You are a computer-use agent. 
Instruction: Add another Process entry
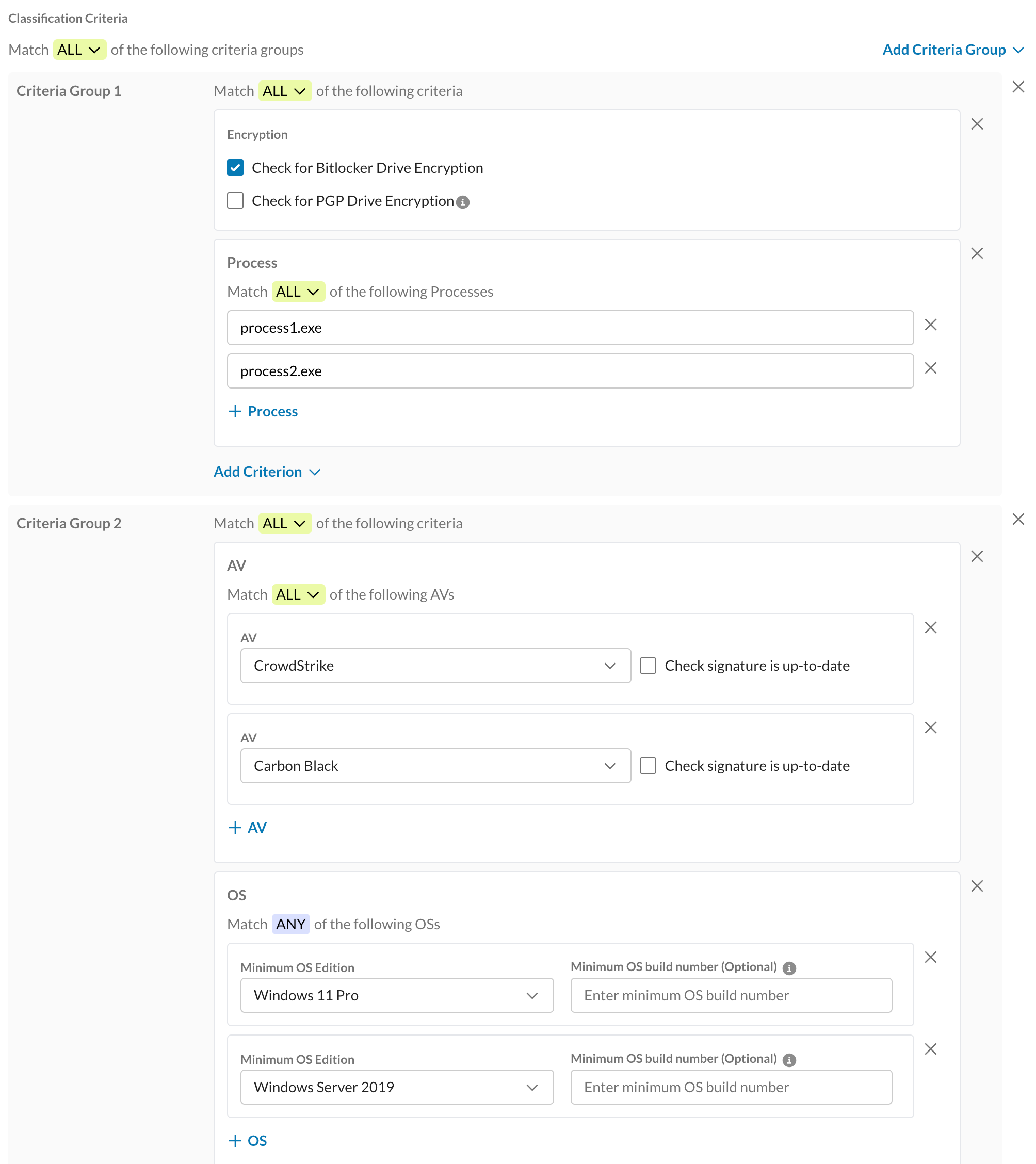click(263, 411)
